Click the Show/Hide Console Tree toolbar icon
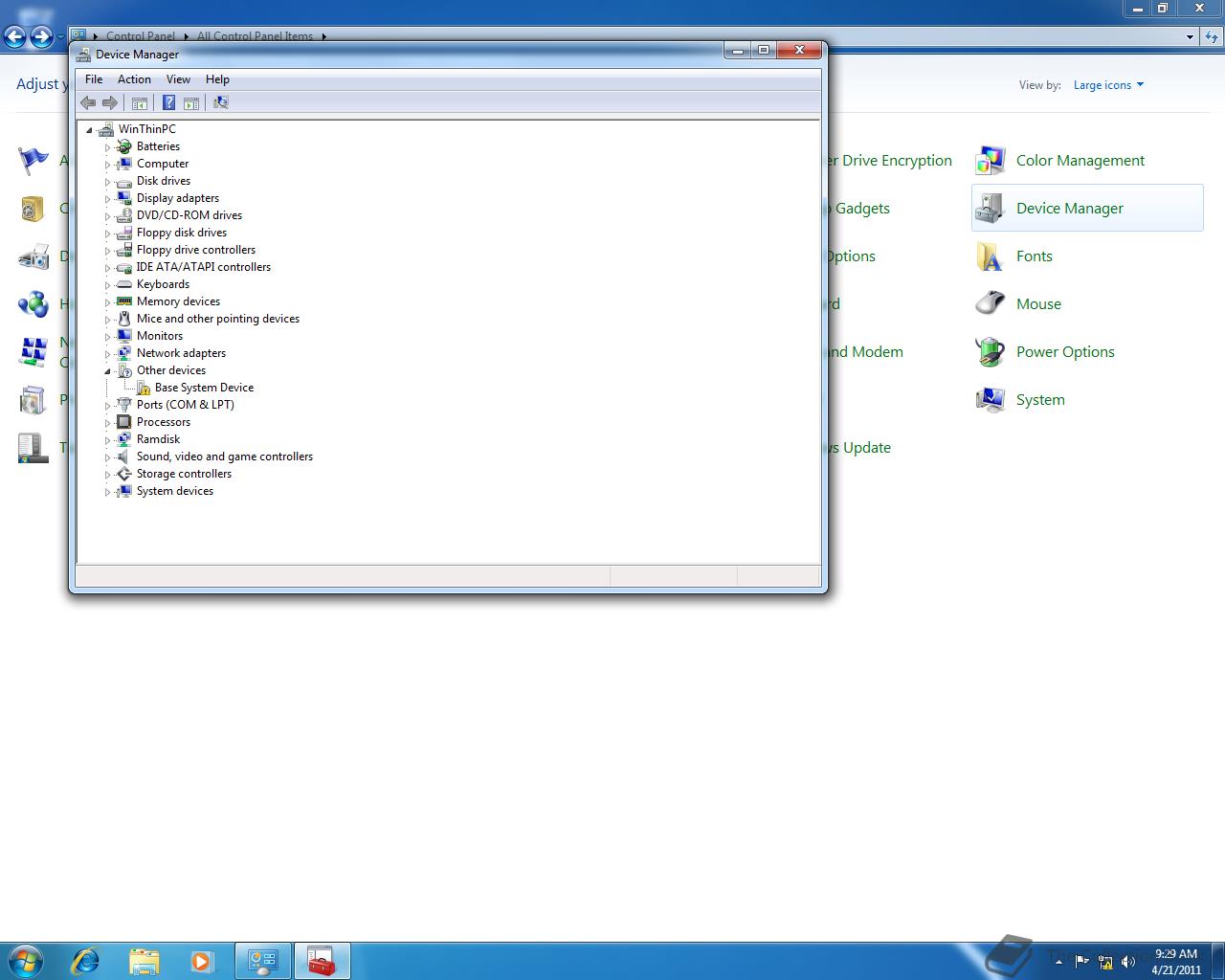 click(140, 102)
